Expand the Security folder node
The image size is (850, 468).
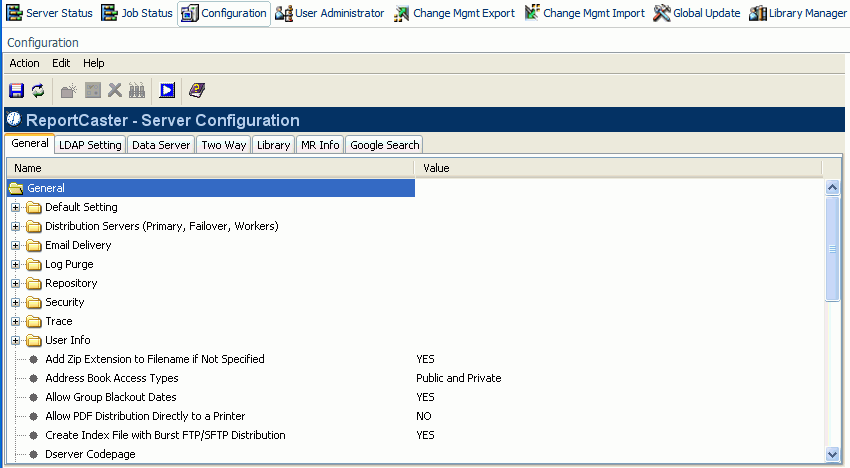pyautogui.click(x=16, y=302)
